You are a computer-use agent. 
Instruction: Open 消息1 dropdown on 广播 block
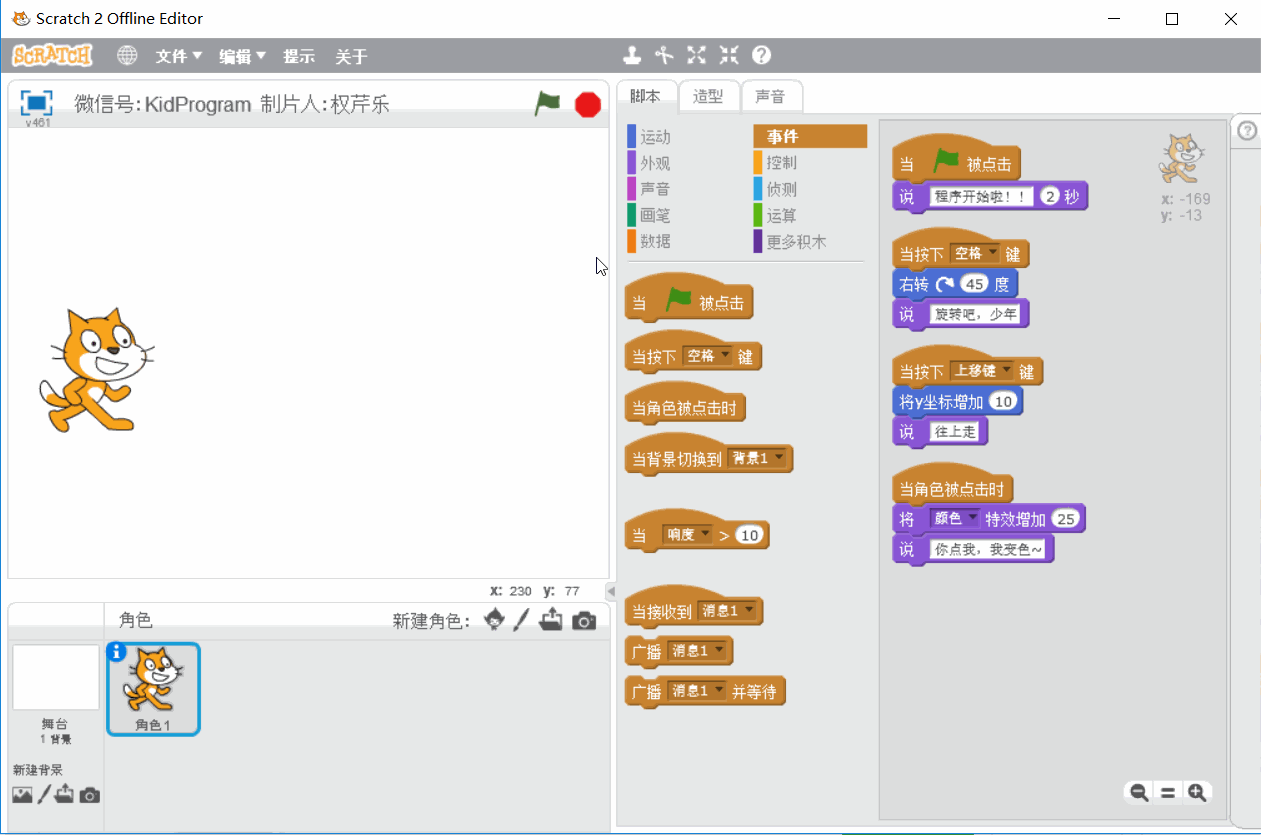click(x=698, y=651)
